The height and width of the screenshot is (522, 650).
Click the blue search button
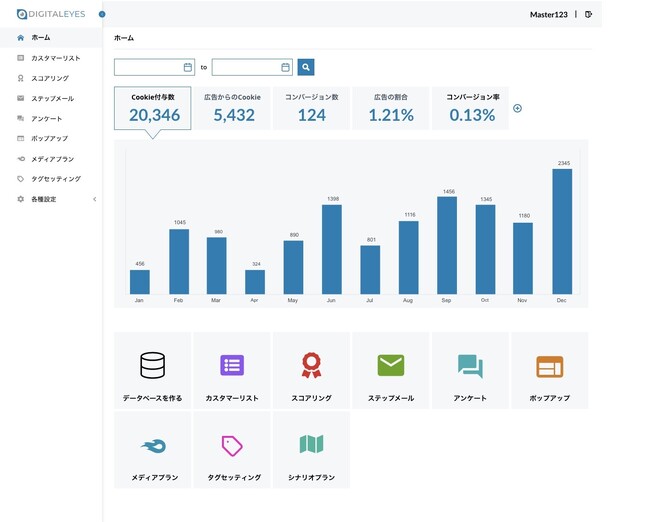pos(306,67)
